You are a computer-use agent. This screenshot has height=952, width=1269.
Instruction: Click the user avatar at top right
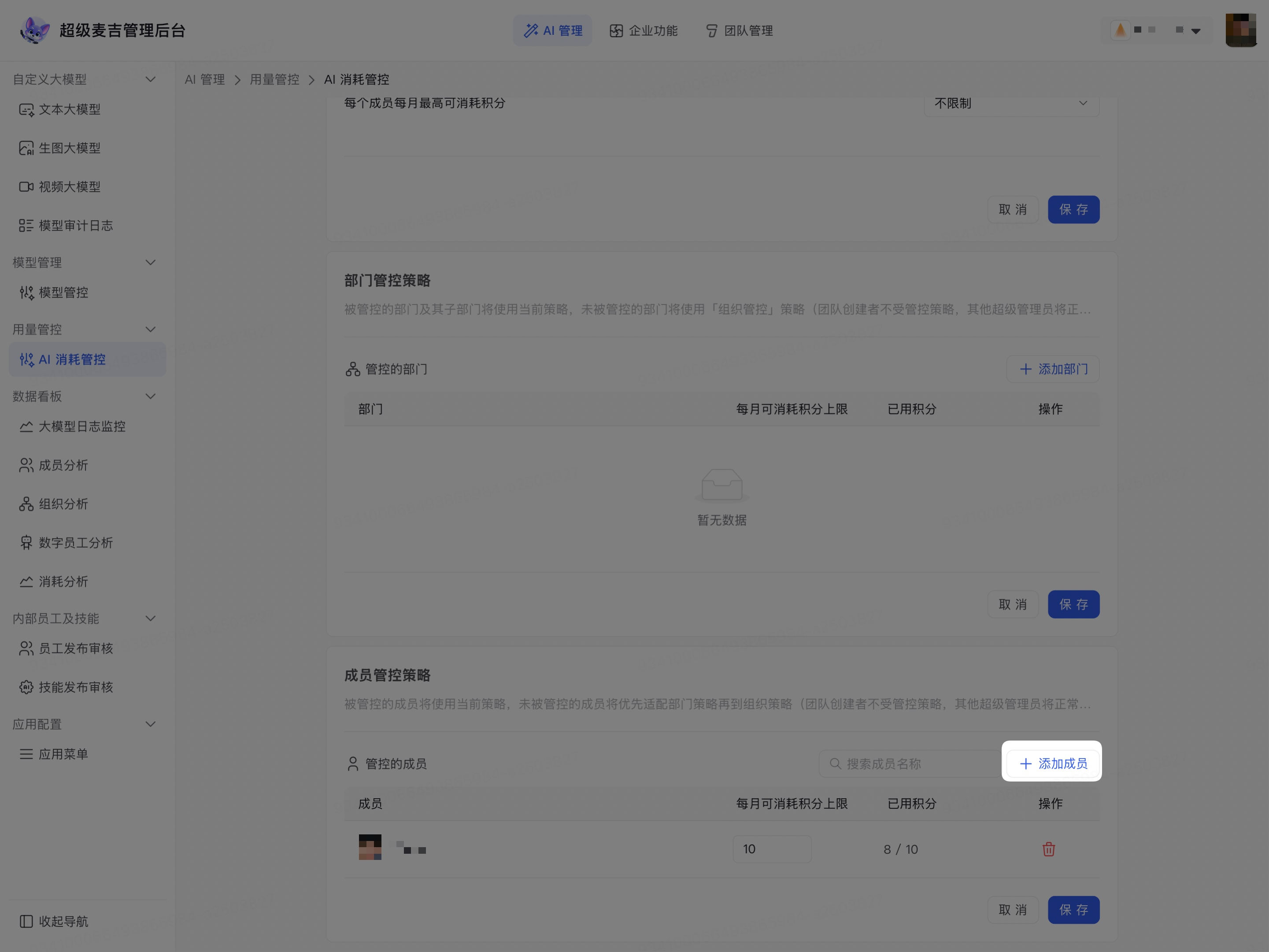pyautogui.click(x=1240, y=30)
